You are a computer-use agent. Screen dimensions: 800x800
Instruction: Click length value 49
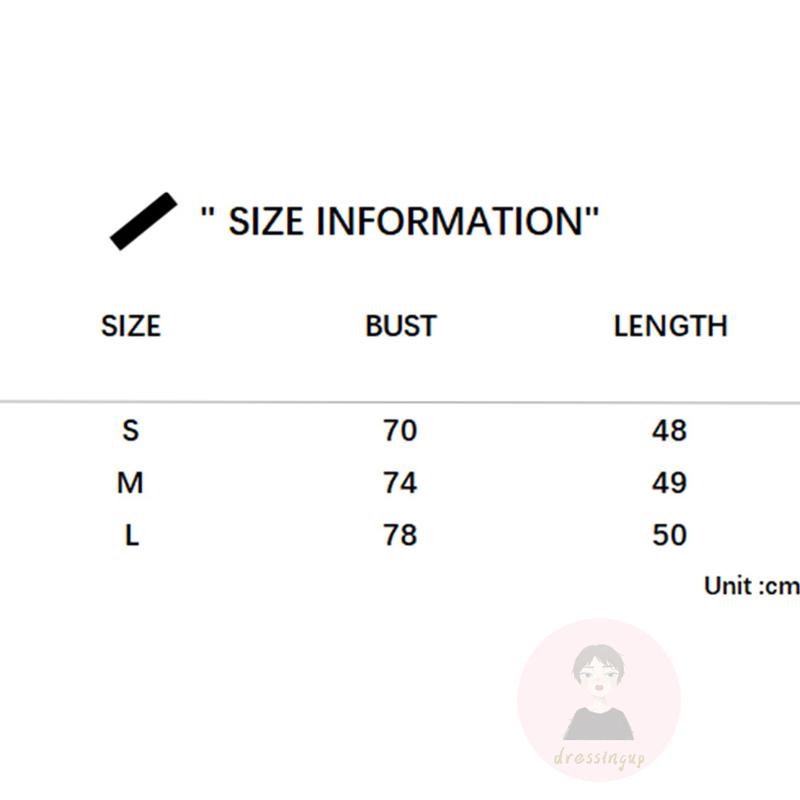pyautogui.click(x=669, y=483)
